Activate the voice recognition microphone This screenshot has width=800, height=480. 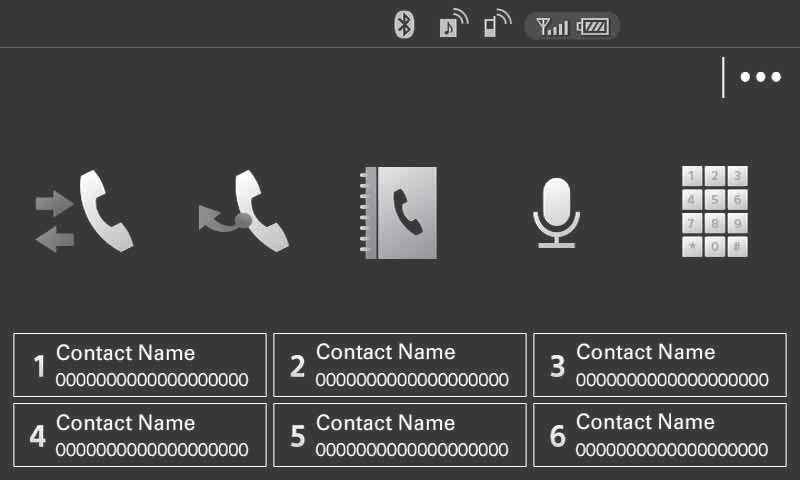(x=557, y=213)
